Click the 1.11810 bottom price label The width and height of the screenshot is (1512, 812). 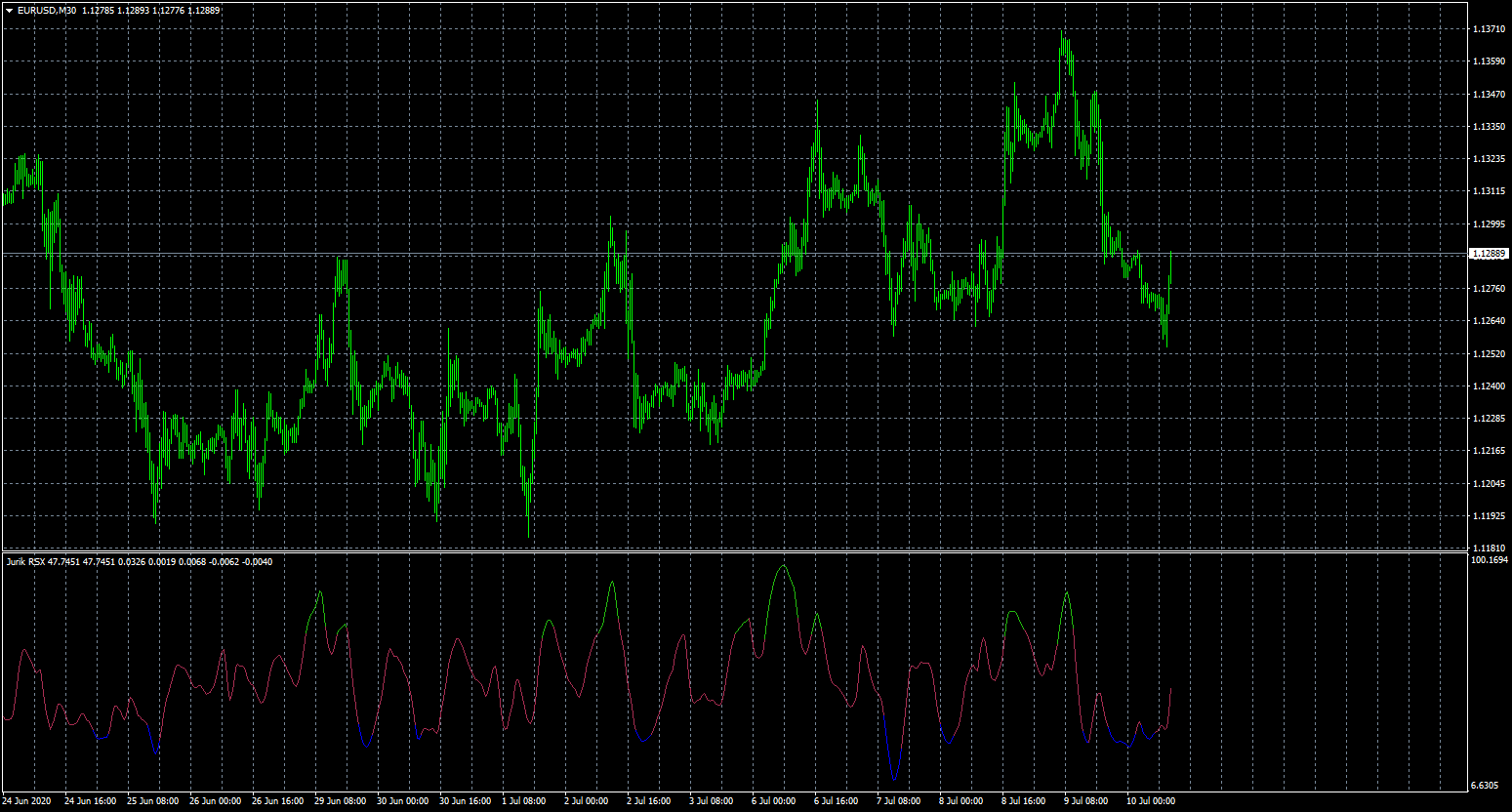pyautogui.click(x=1488, y=548)
